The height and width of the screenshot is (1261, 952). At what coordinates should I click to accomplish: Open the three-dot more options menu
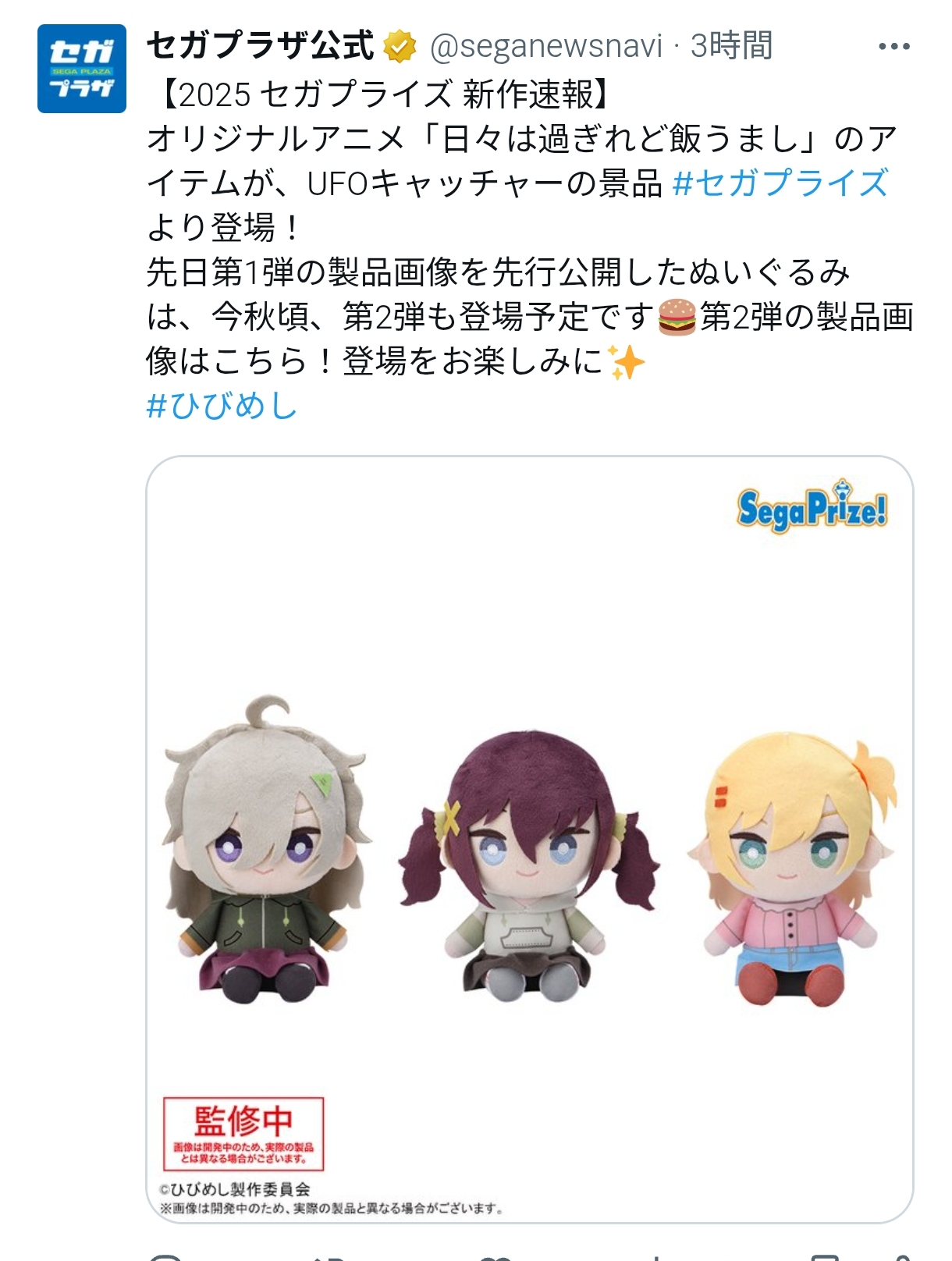[x=893, y=47]
